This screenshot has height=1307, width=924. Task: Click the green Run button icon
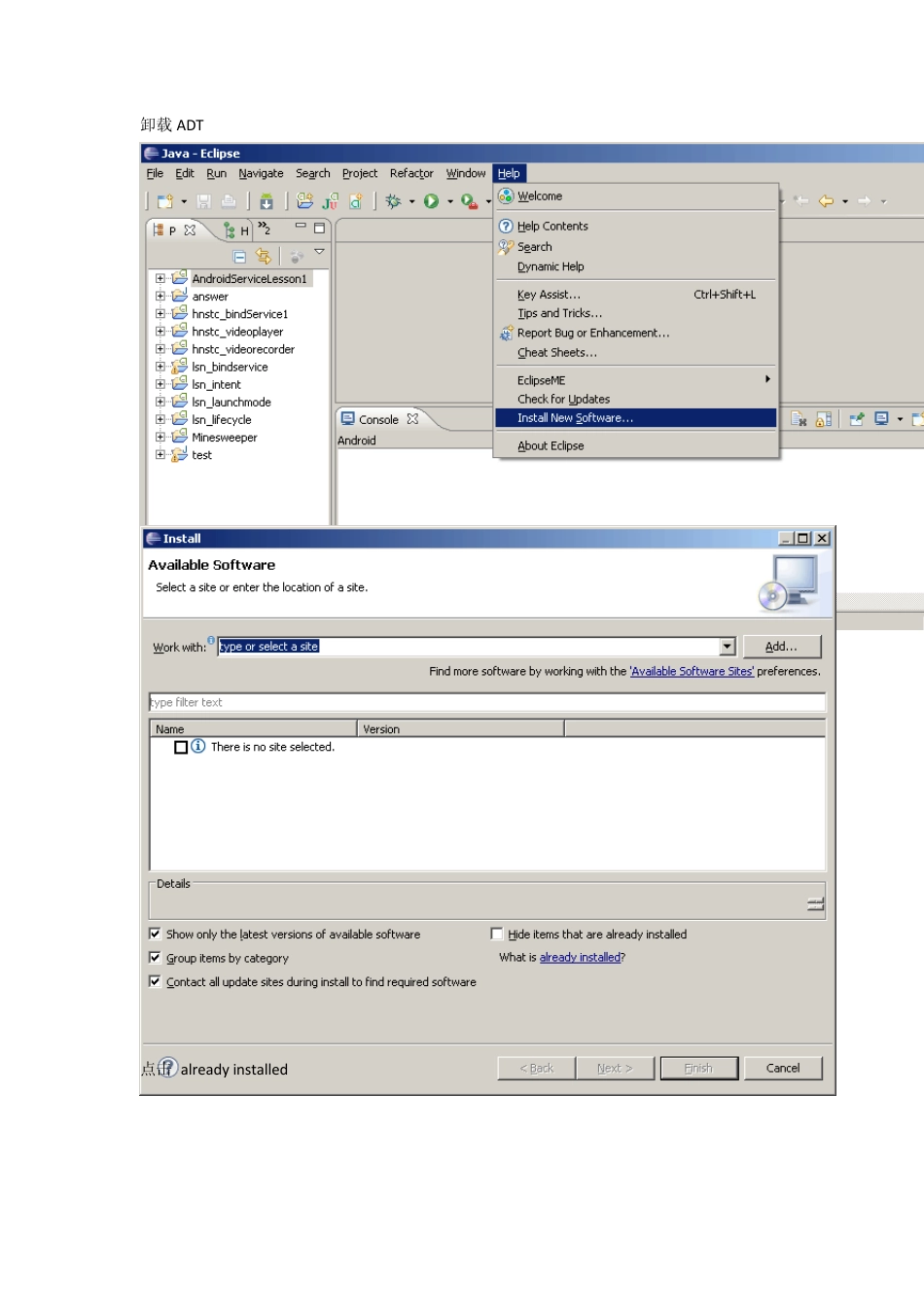point(431,201)
